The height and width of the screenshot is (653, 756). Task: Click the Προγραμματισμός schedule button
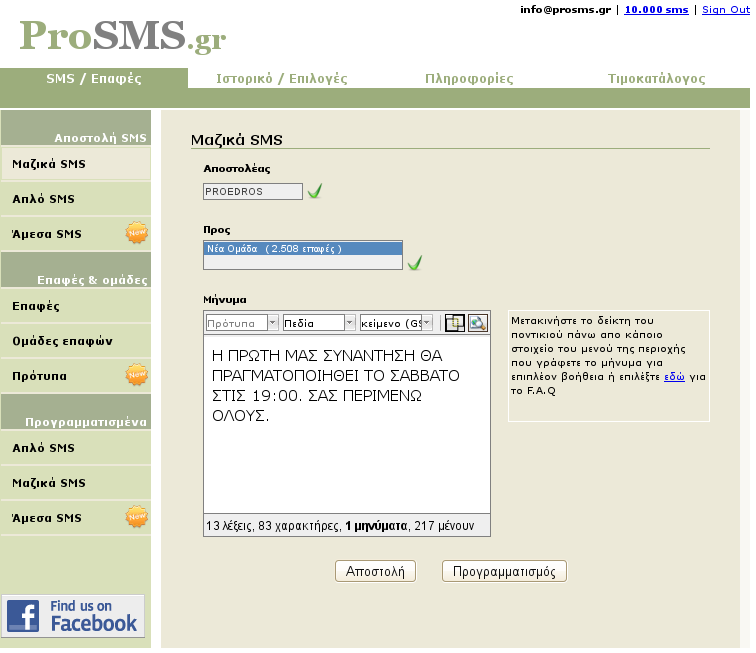coord(504,571)
